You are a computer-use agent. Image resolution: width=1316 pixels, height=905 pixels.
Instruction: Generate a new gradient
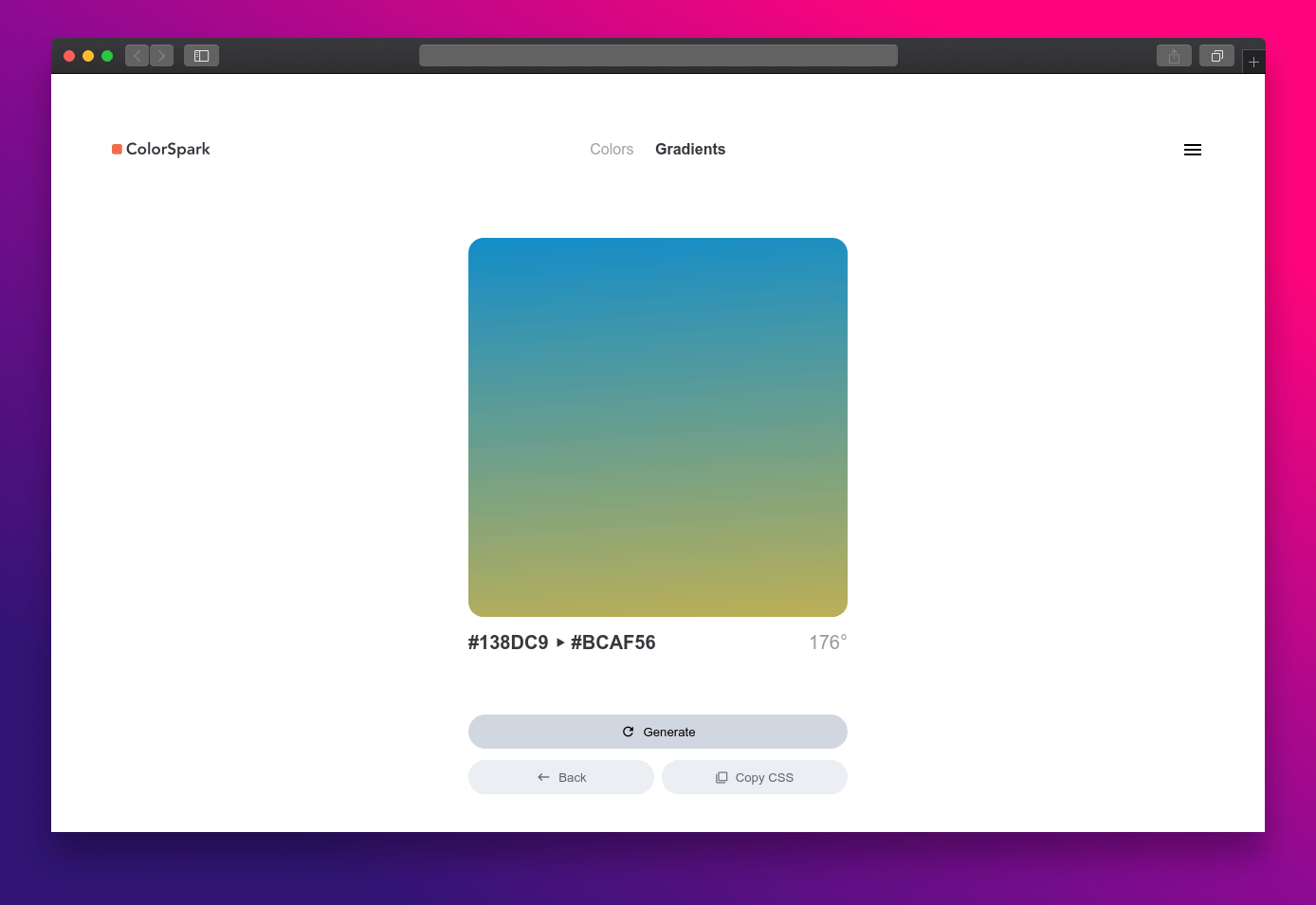click(658, 732)
